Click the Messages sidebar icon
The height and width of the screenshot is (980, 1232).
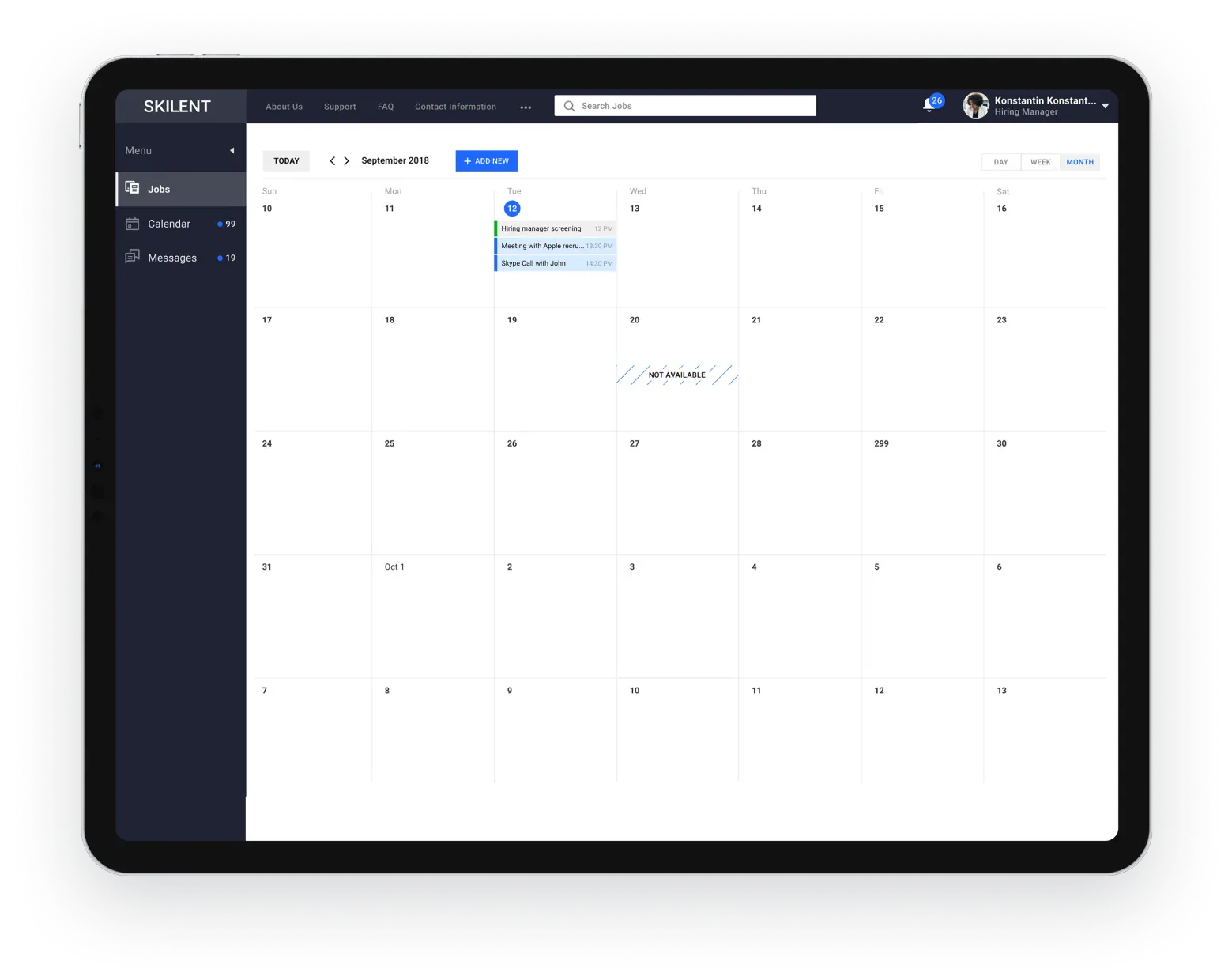[x=133, y=257]
